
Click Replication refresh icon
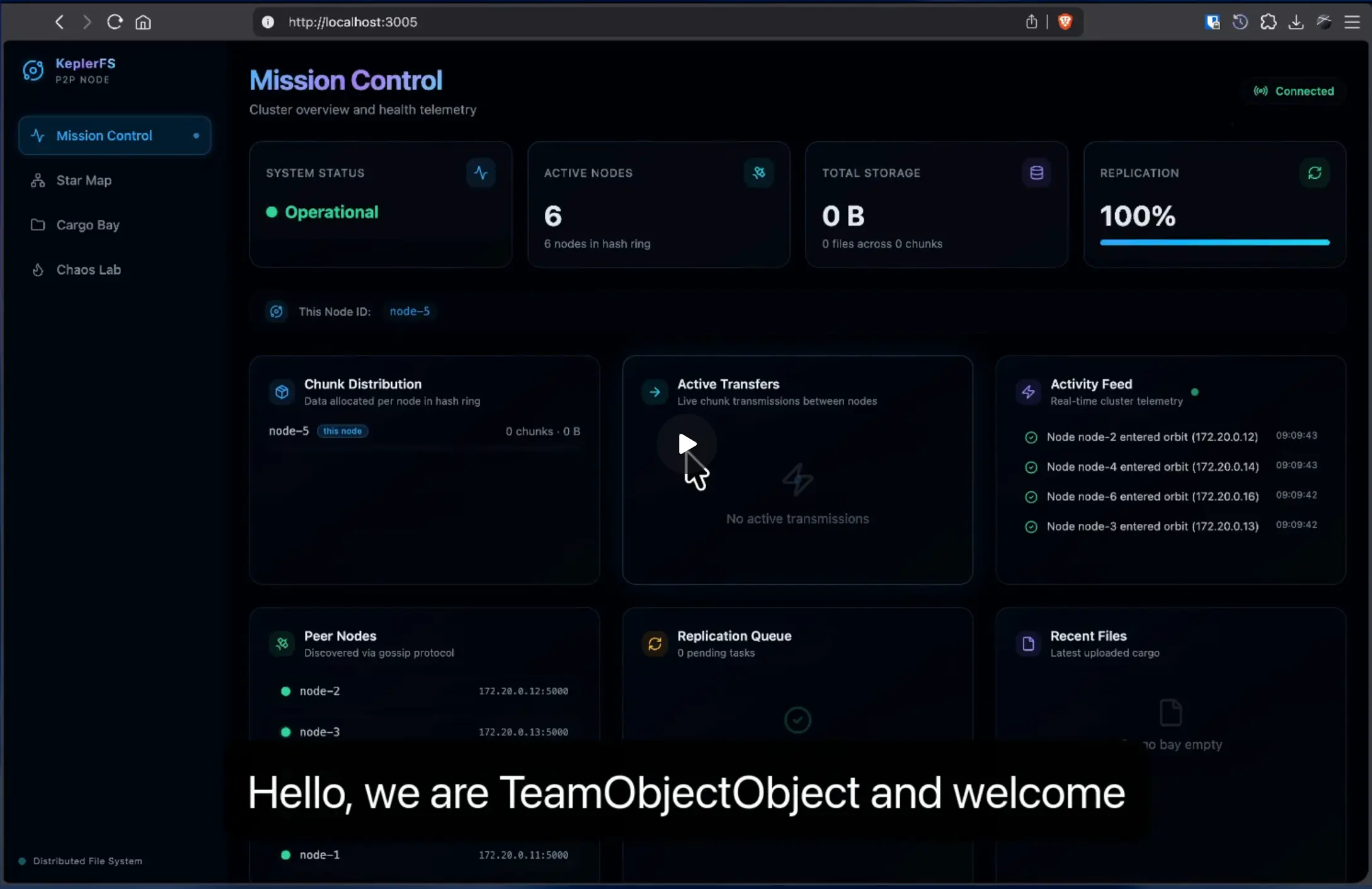[x=1314, y=173]
